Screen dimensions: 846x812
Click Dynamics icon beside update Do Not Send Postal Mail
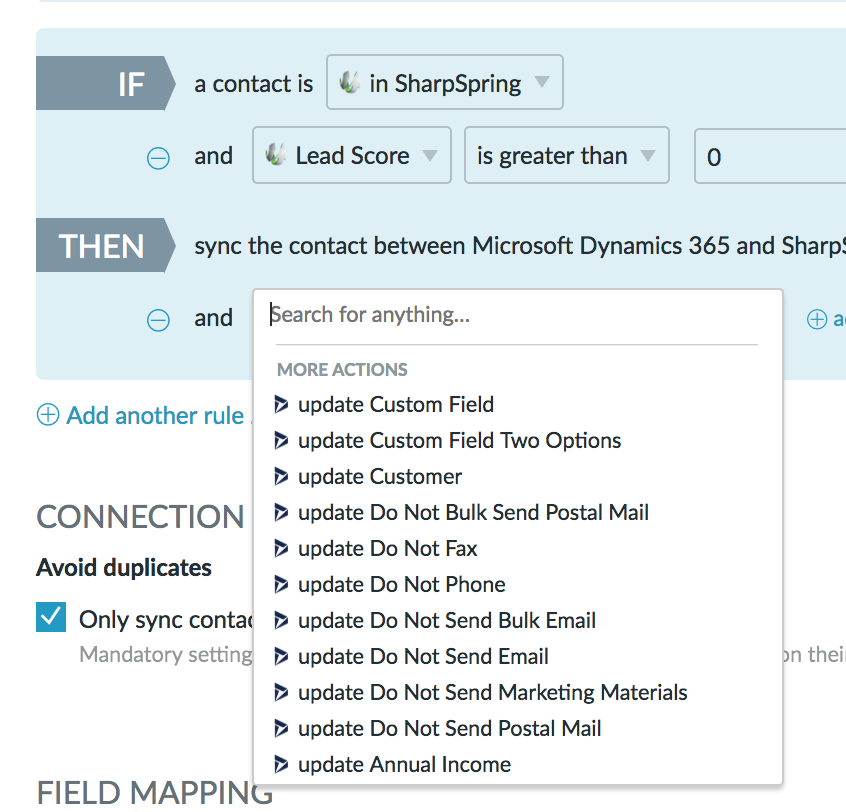click(x=281, y=728)
